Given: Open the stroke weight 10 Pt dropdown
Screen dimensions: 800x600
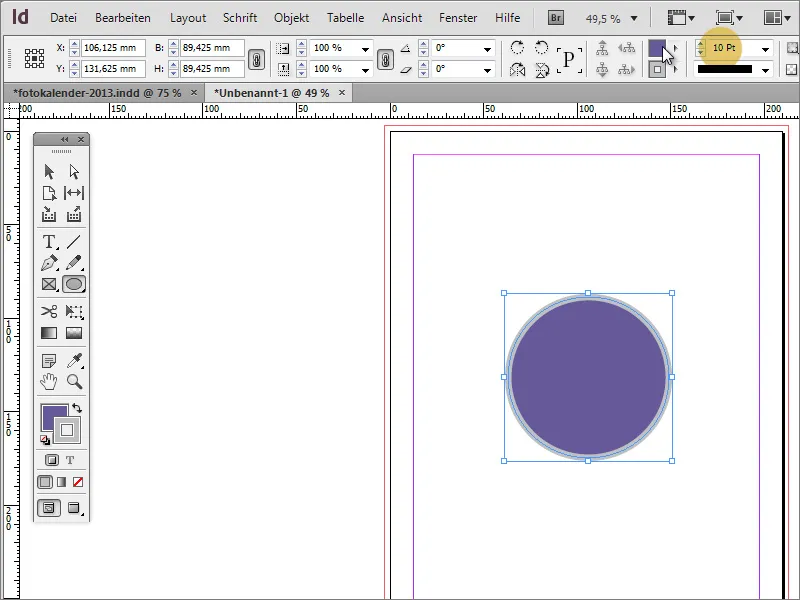Looking at the screenshot, I should [765, 49].
